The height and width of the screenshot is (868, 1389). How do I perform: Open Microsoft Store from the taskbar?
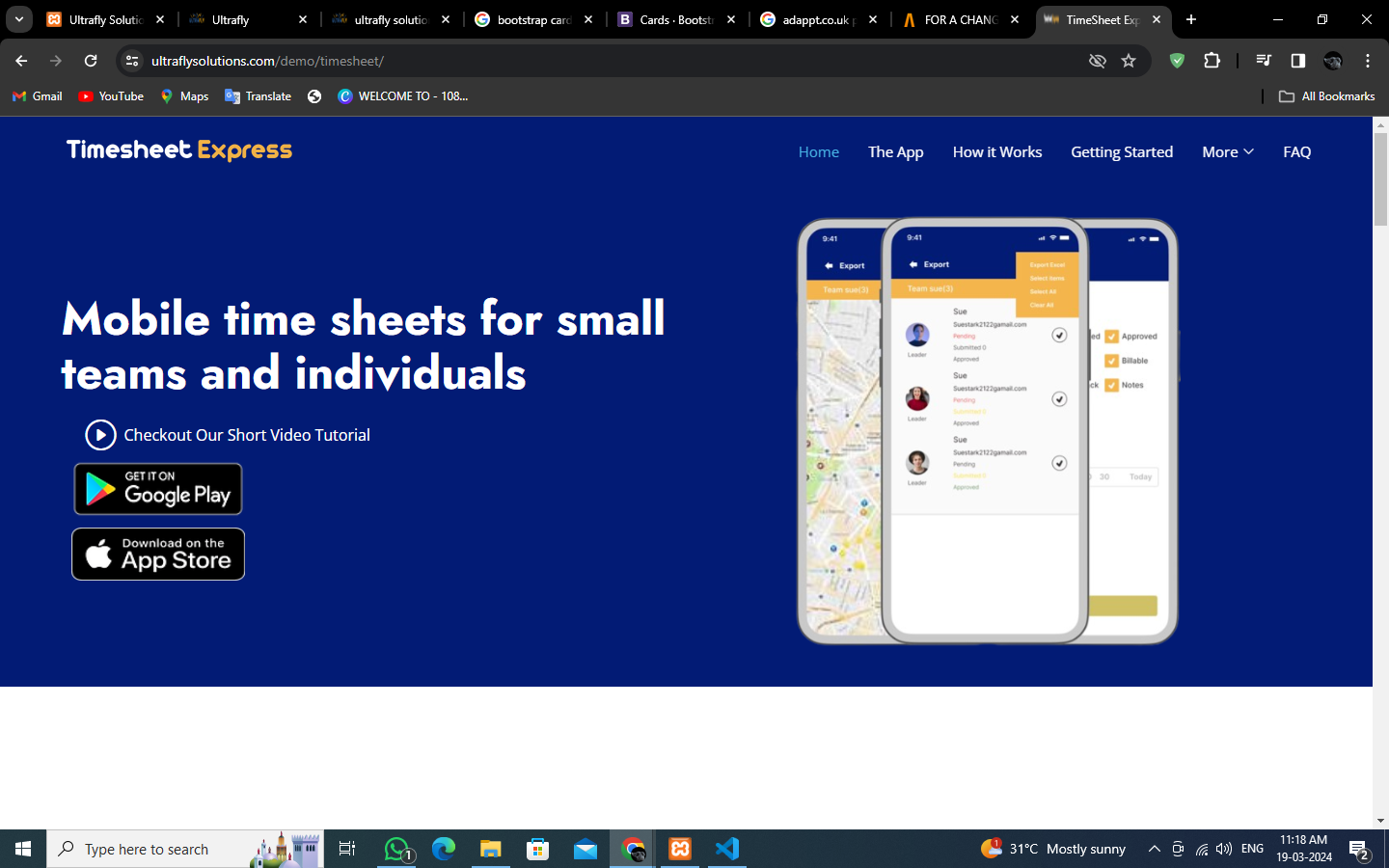coord(538,849)
